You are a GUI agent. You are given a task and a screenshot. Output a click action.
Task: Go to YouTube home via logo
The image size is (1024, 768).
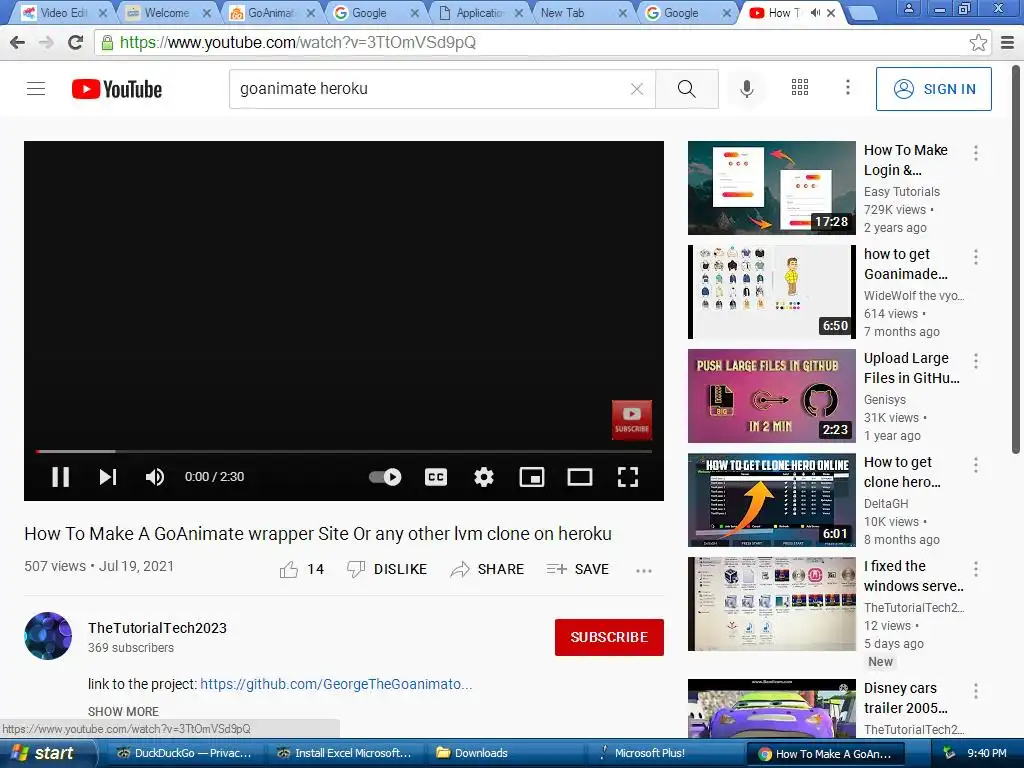pos(117,89)
